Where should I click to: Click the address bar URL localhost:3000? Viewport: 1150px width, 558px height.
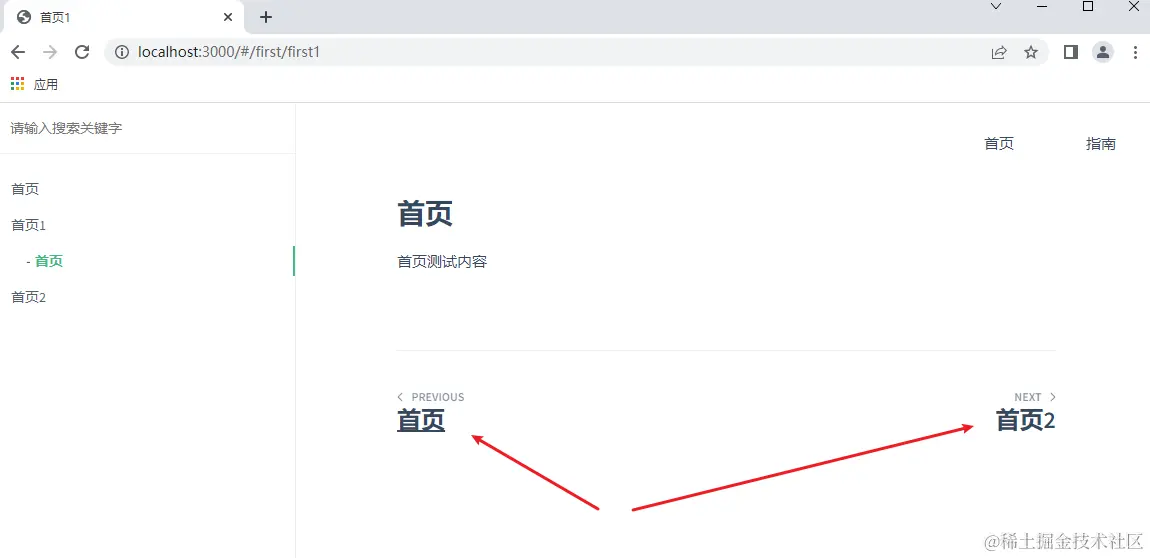[x=228, y=53]
